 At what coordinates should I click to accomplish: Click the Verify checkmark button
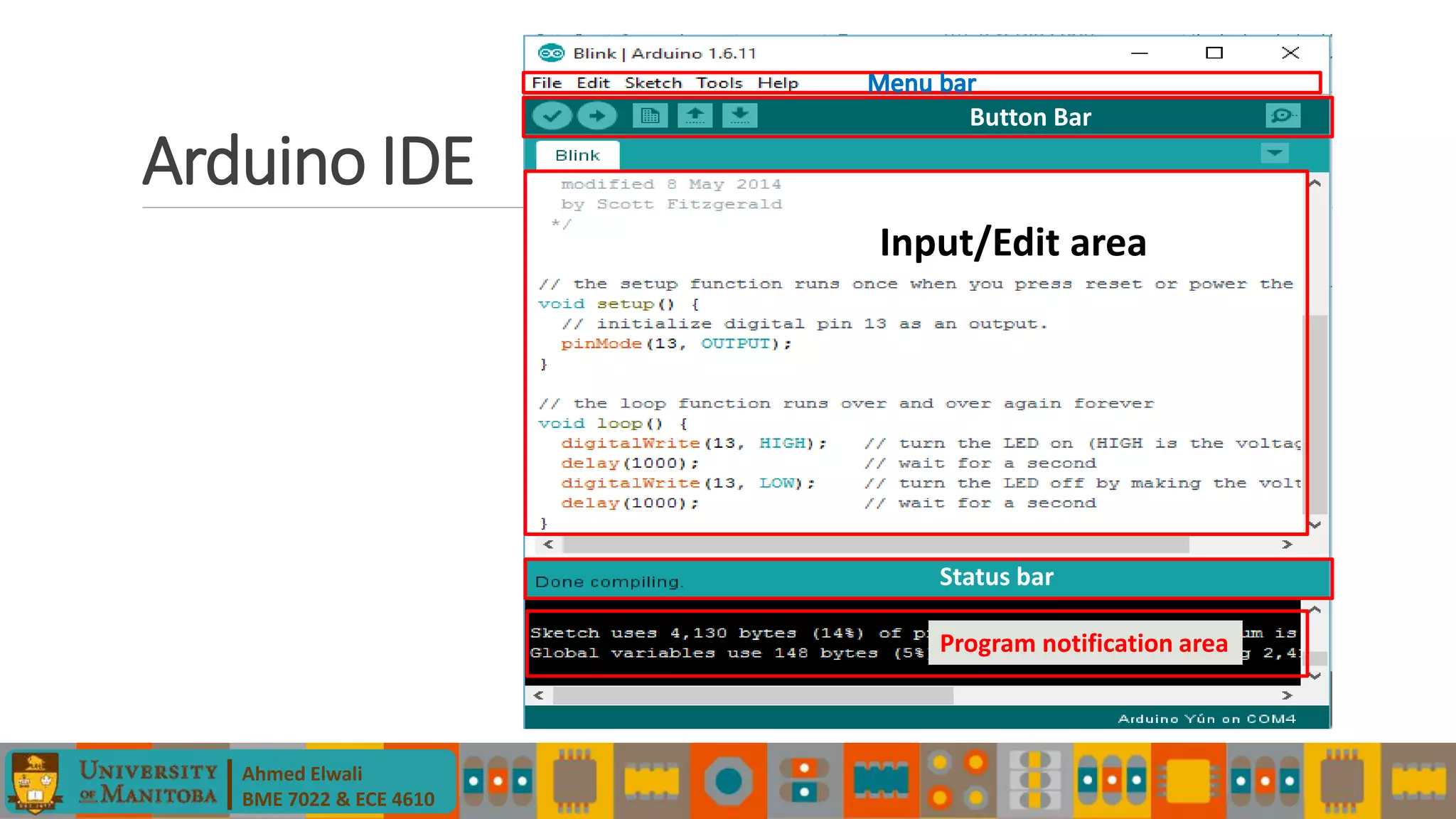pyautogui.click(x=552, y=116)
